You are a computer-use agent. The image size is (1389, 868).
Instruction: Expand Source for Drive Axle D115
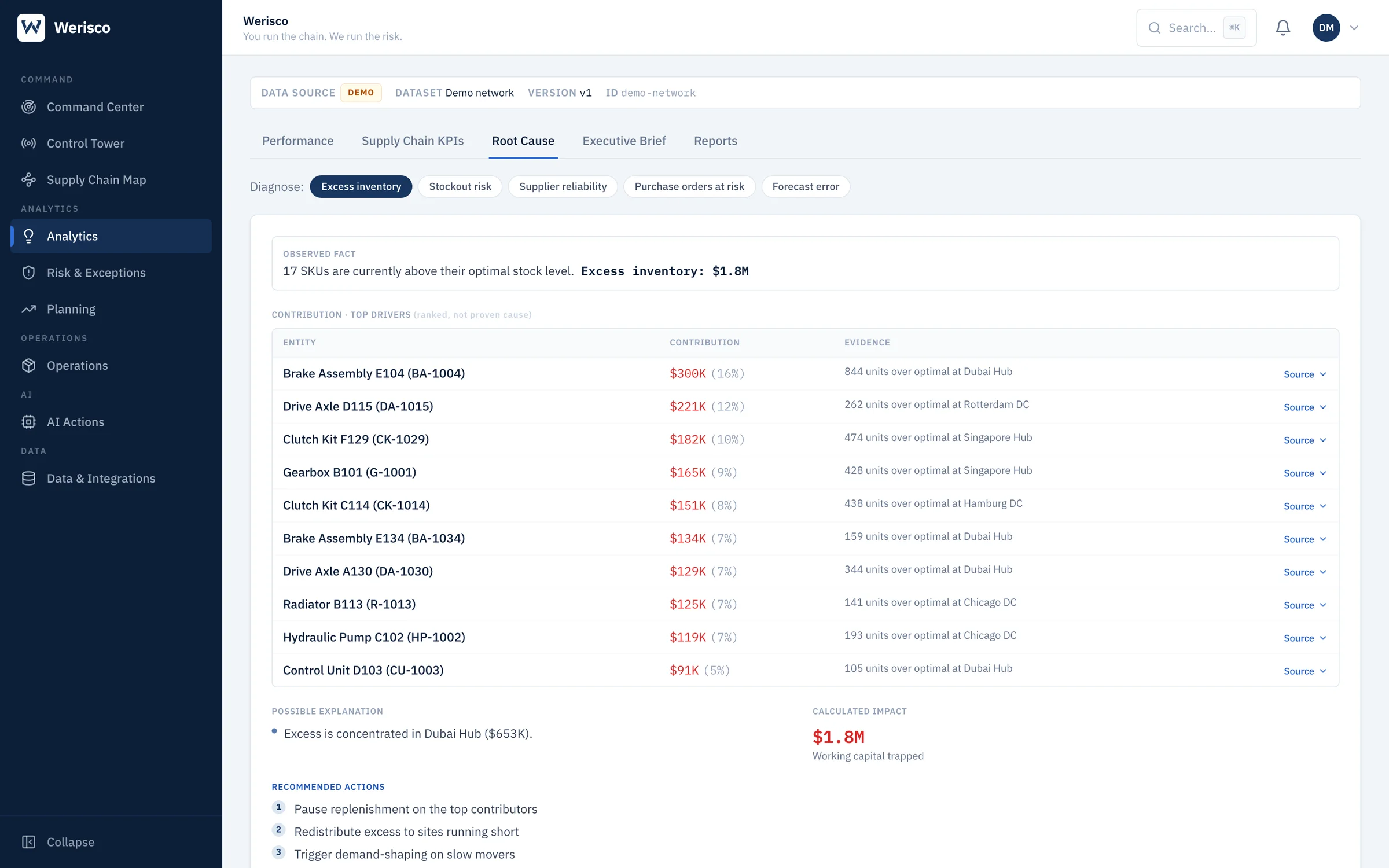[1305, 407]
